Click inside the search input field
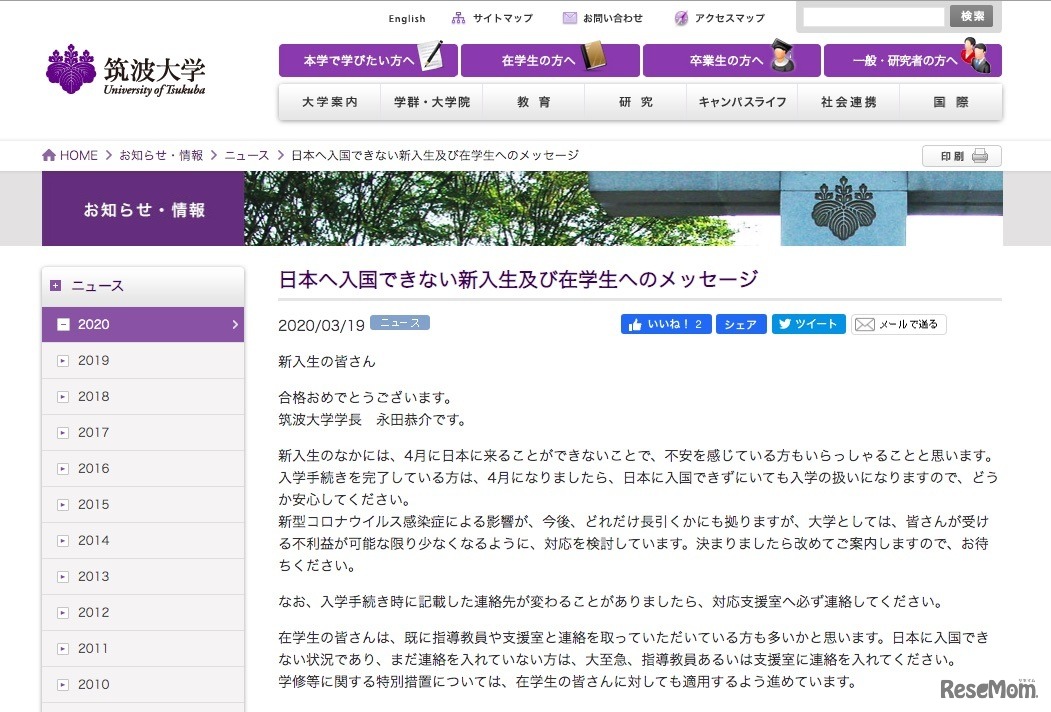1051x712 pixels. pyautogui.click(x=871, y=16)
